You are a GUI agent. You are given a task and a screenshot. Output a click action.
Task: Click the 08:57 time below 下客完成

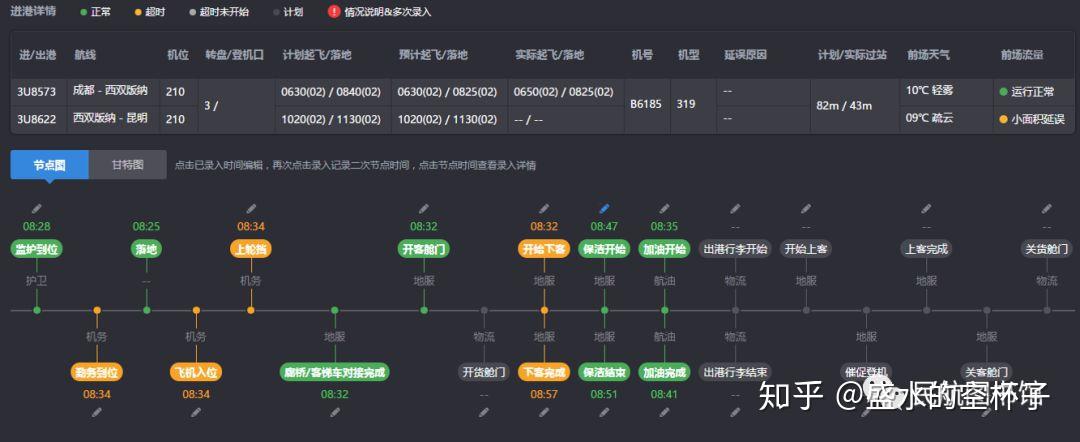tap(544, 394)
